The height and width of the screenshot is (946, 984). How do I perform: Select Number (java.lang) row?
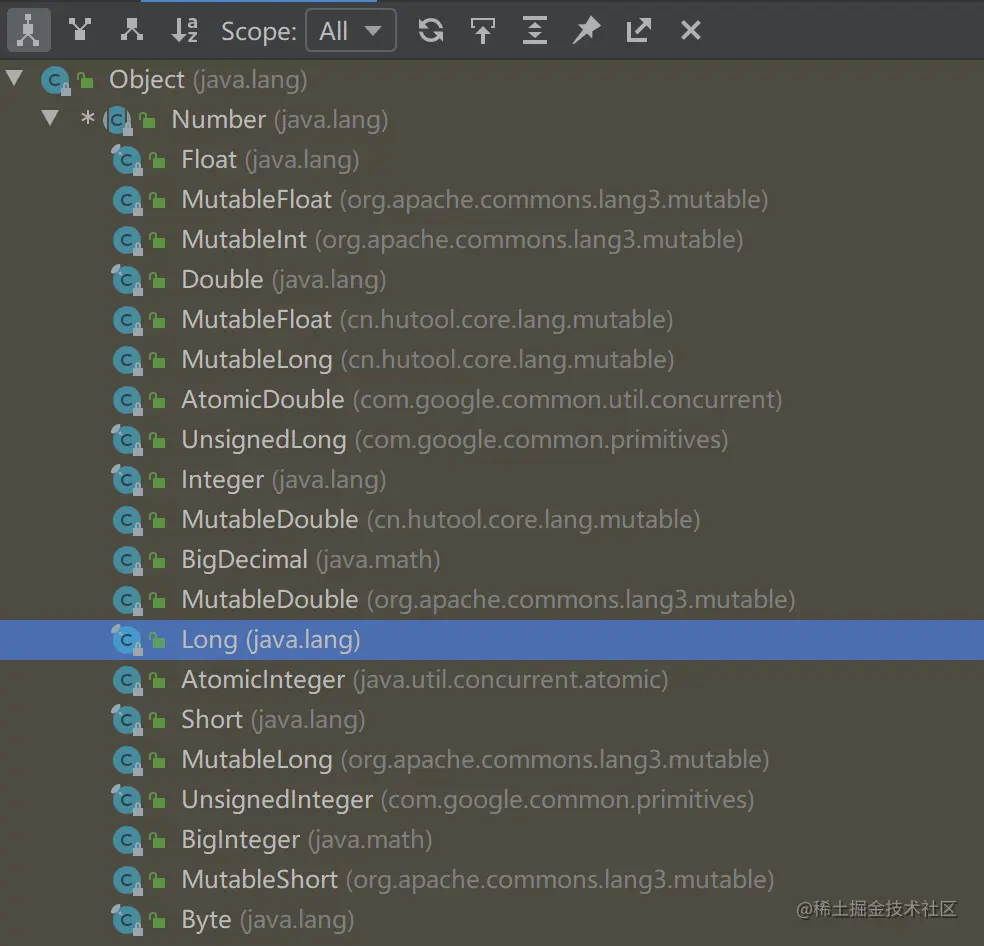492,119
